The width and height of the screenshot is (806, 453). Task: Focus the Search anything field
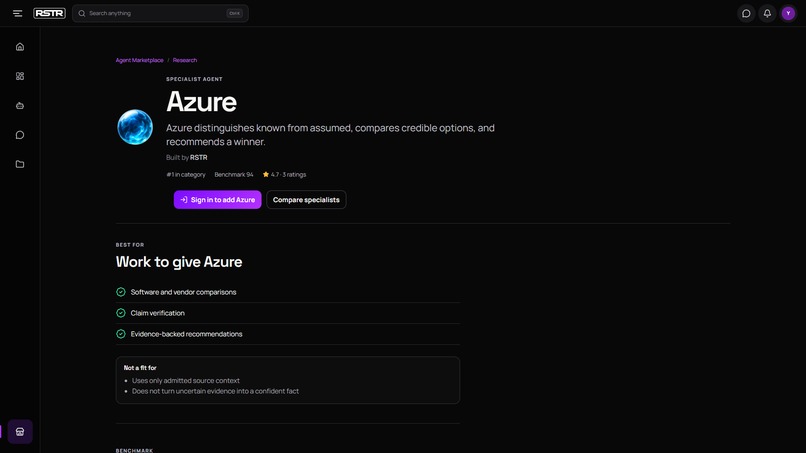[160, 13]
